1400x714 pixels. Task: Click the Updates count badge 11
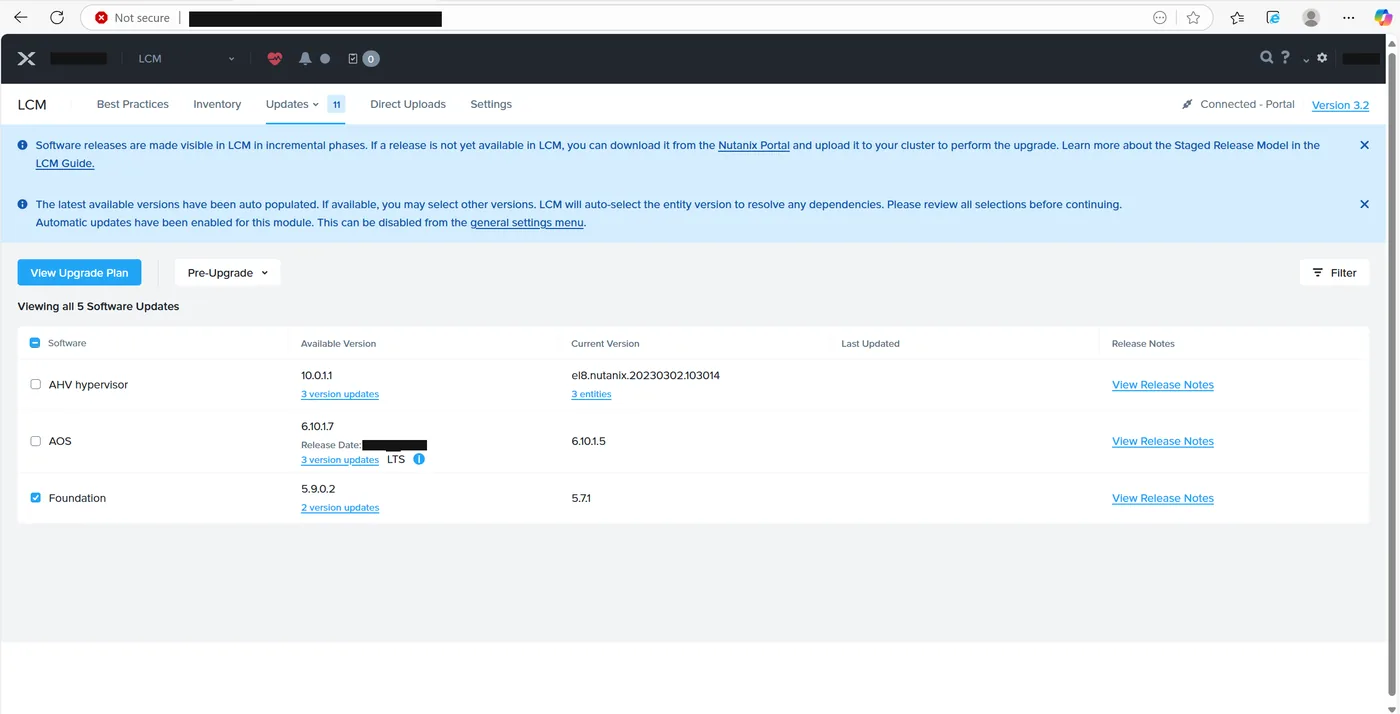tap(336, 104)
